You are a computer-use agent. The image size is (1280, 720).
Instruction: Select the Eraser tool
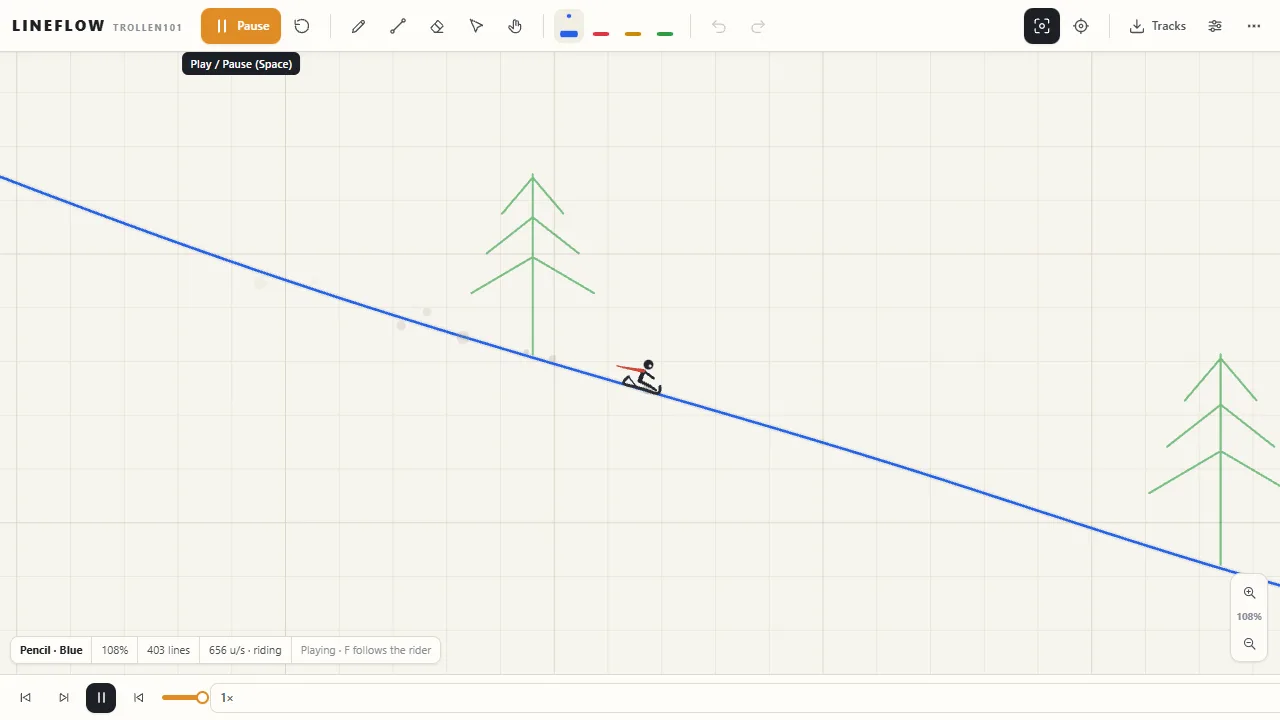pyautogui.click(x=437, y=26)
